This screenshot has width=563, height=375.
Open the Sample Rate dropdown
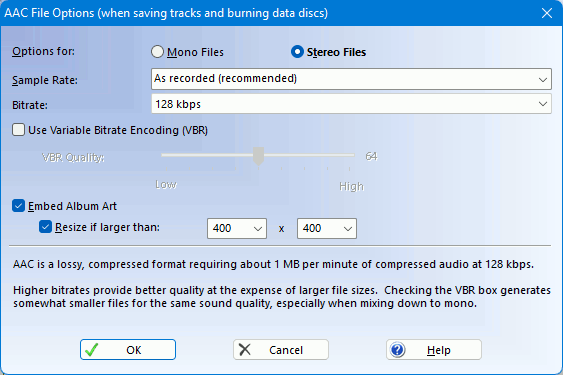click(351, 79)
